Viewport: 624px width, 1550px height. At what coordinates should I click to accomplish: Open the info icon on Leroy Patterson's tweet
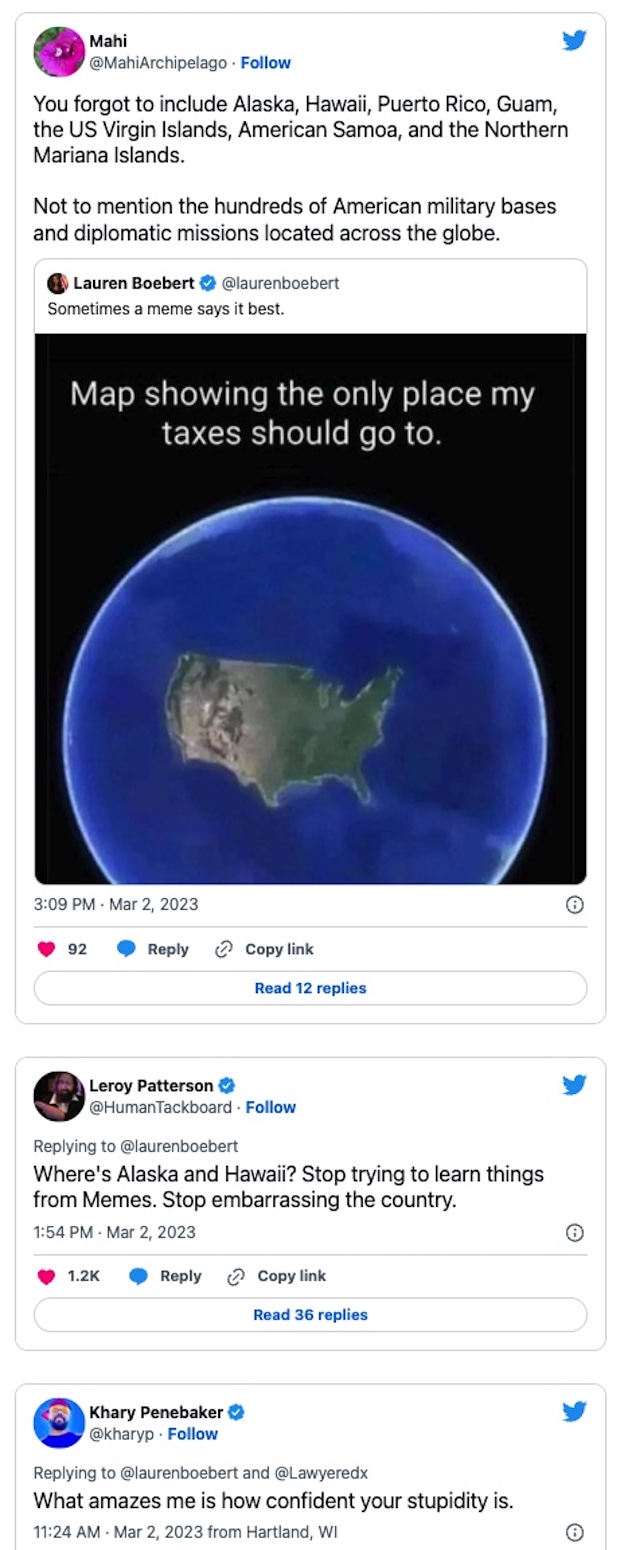coord(575,1232)
